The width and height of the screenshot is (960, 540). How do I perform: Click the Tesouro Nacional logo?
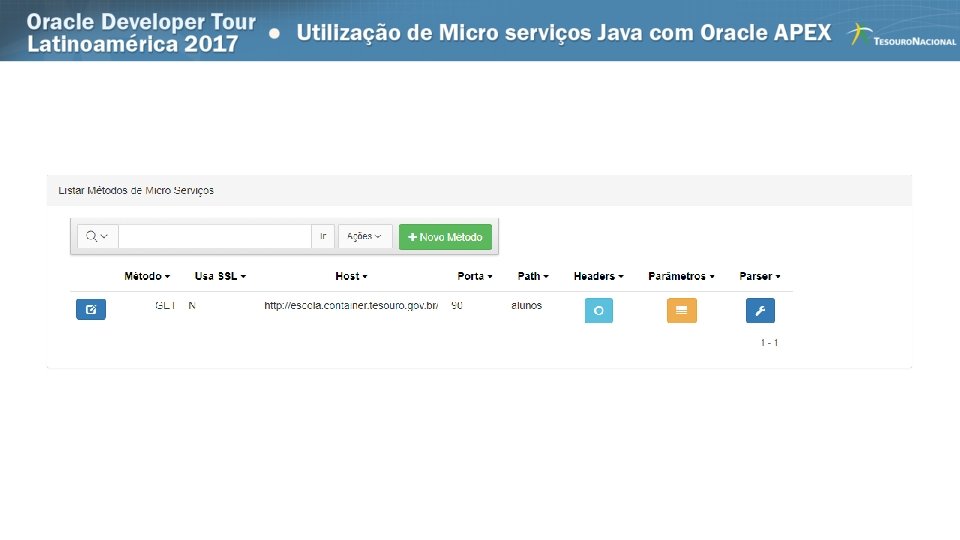[902, 34]
